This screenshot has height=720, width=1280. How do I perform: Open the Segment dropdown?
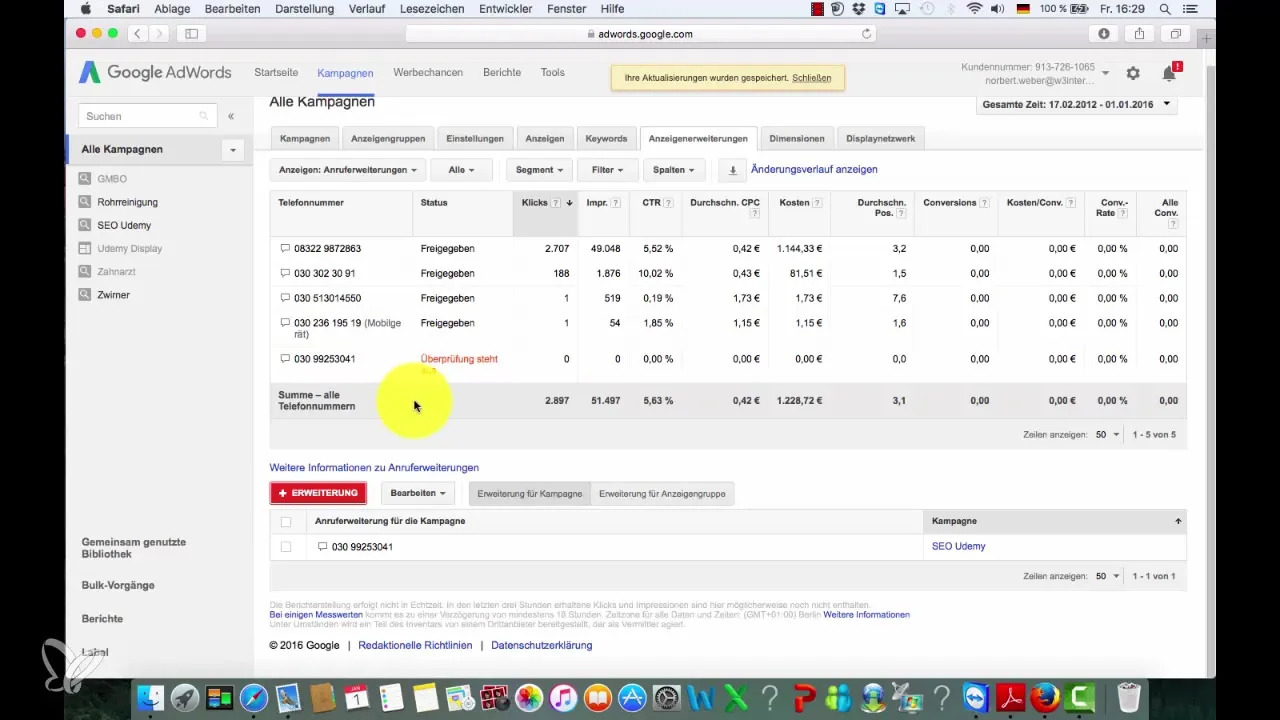point(540,170)
